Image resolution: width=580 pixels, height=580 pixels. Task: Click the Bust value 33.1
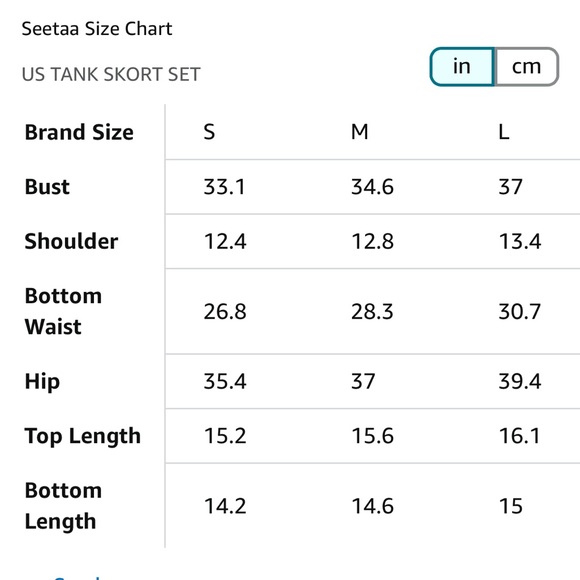pyautogui.click(x=224, y=186)
